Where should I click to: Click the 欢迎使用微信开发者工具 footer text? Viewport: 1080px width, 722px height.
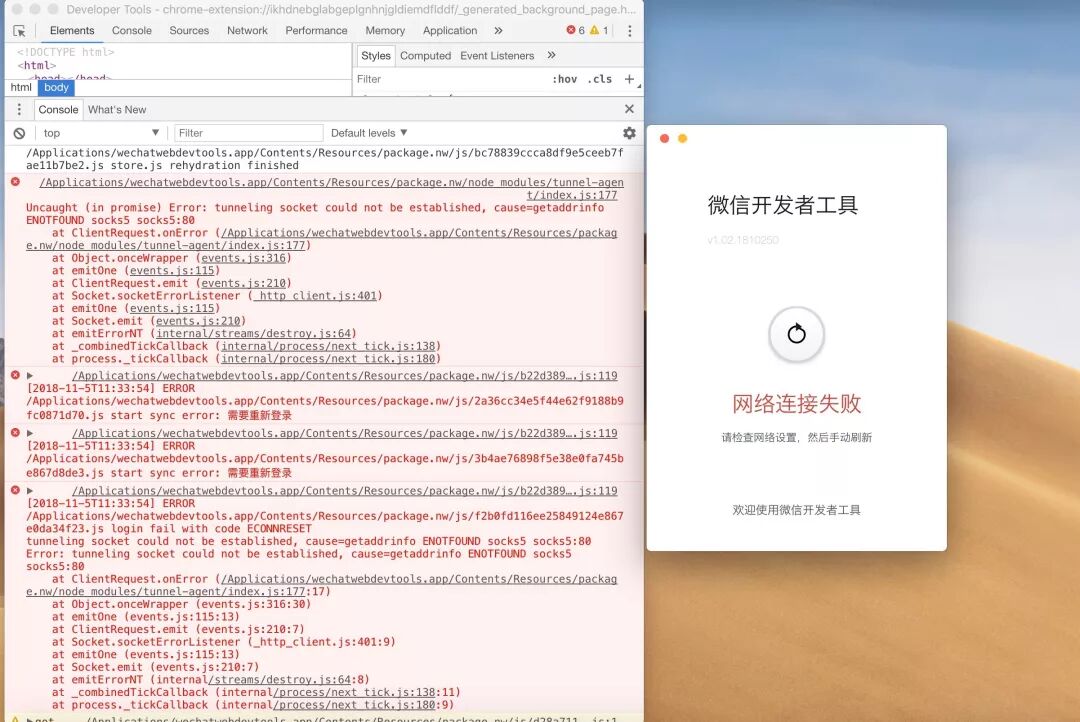796,510
